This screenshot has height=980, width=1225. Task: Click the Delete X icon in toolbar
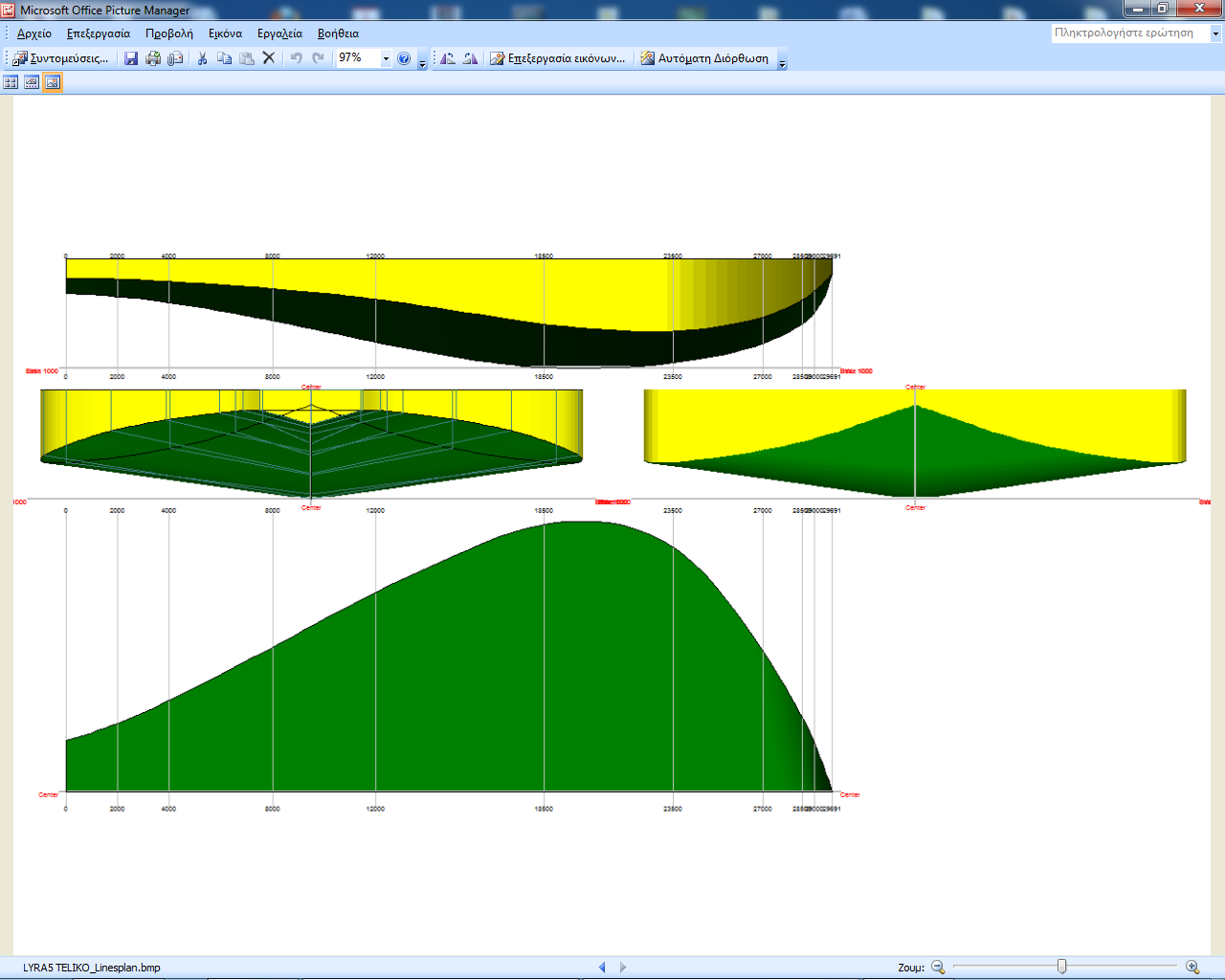click(269, 58)
